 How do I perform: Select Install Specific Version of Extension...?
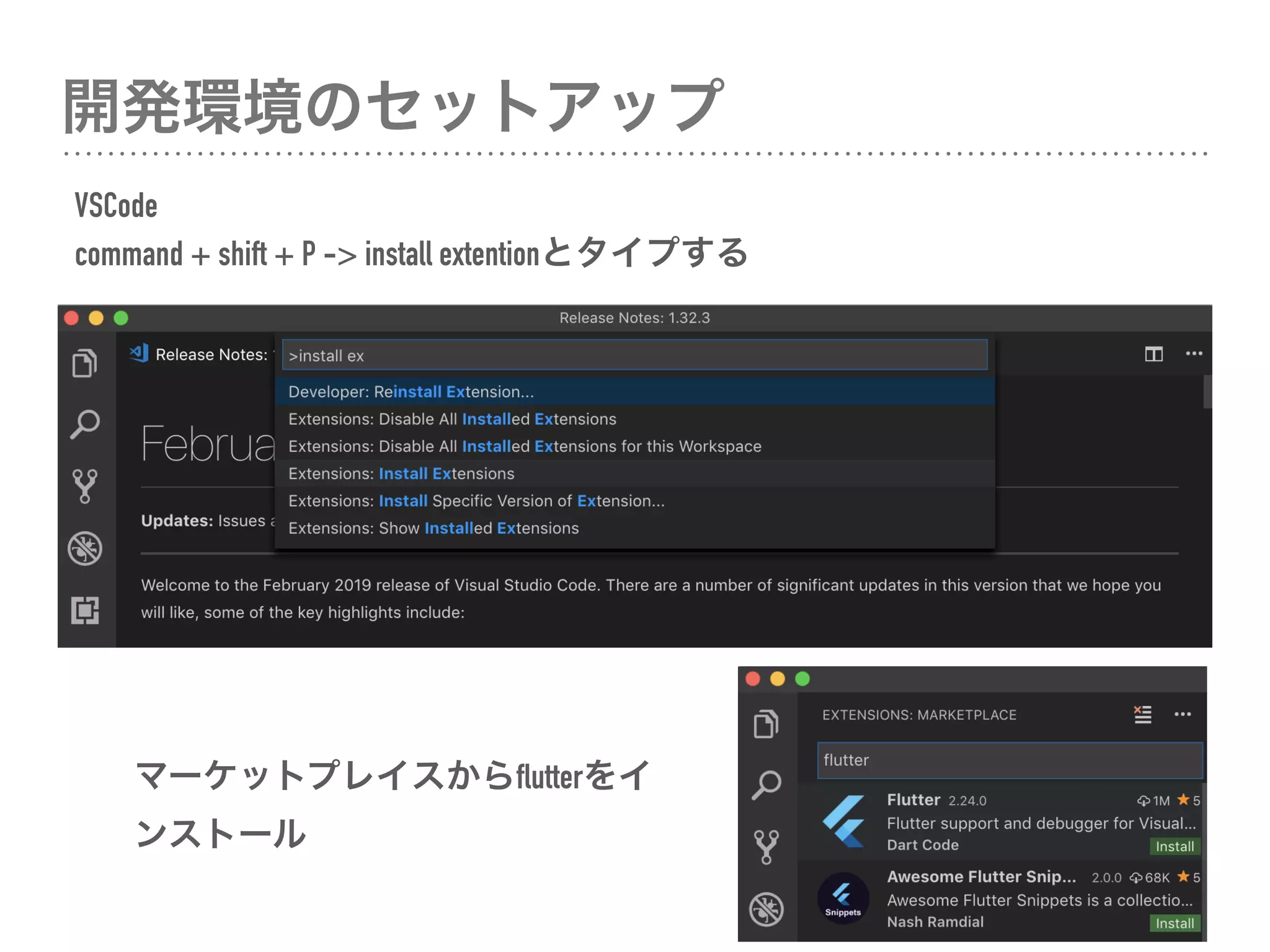coord(635,501)
